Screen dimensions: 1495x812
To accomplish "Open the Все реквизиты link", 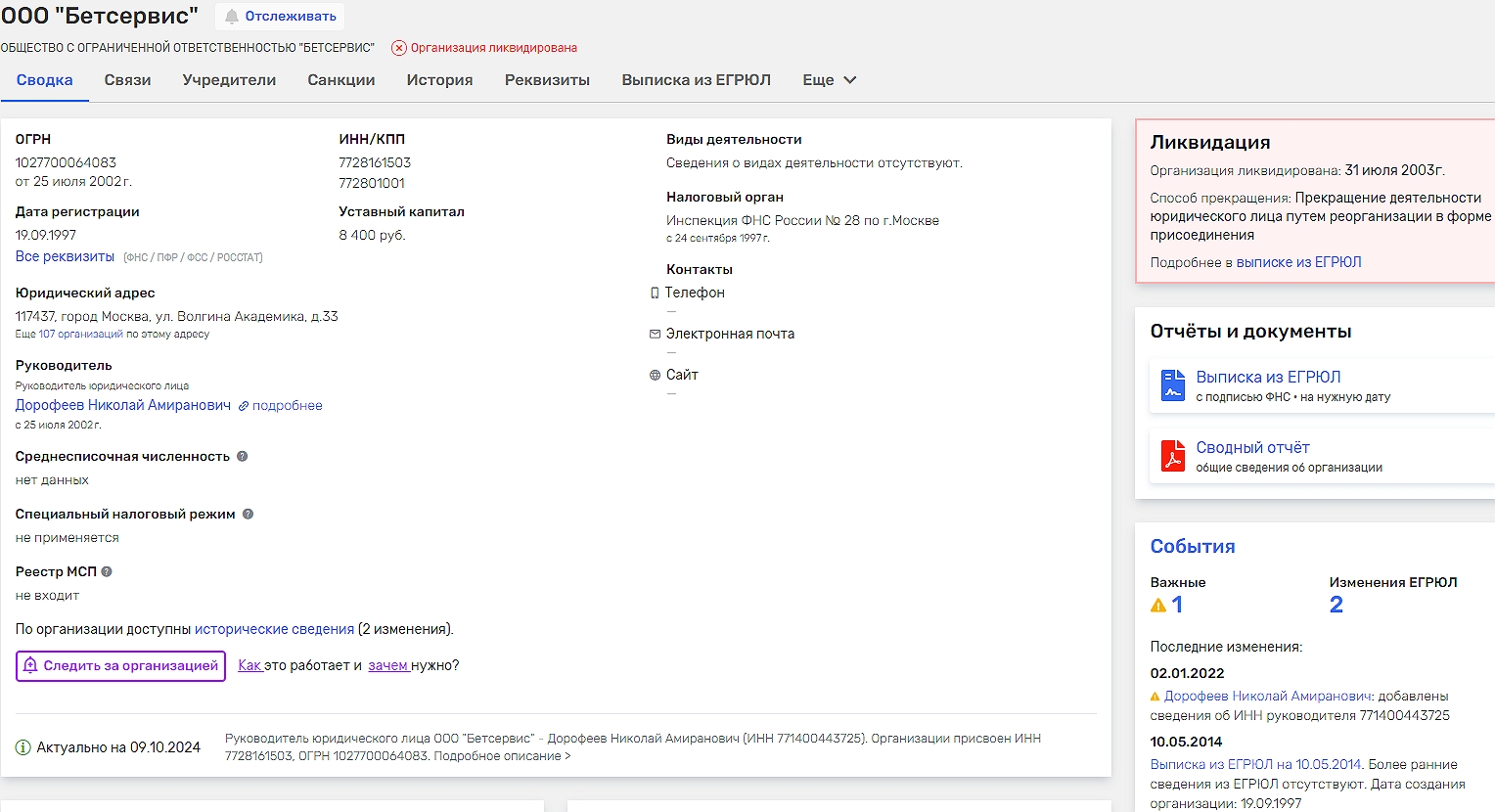I will point(65,256).
